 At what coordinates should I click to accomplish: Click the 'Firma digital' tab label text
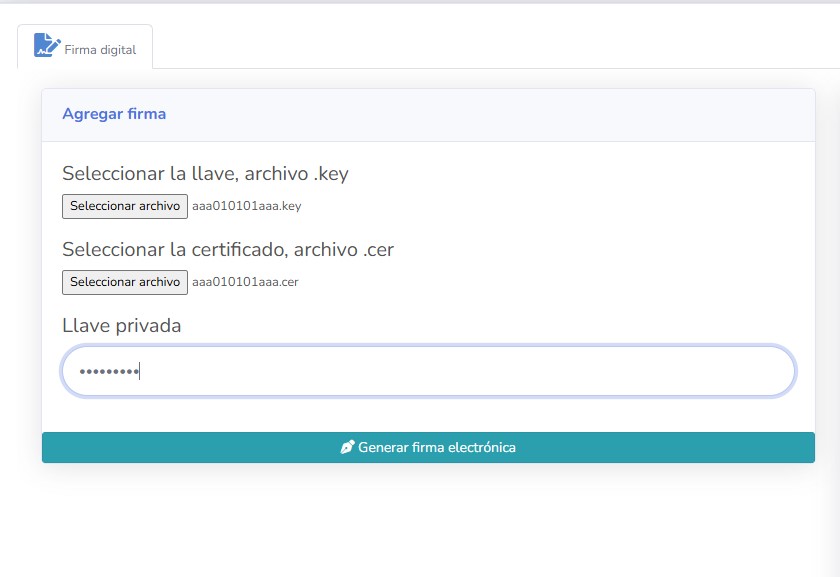click(100, 49)
